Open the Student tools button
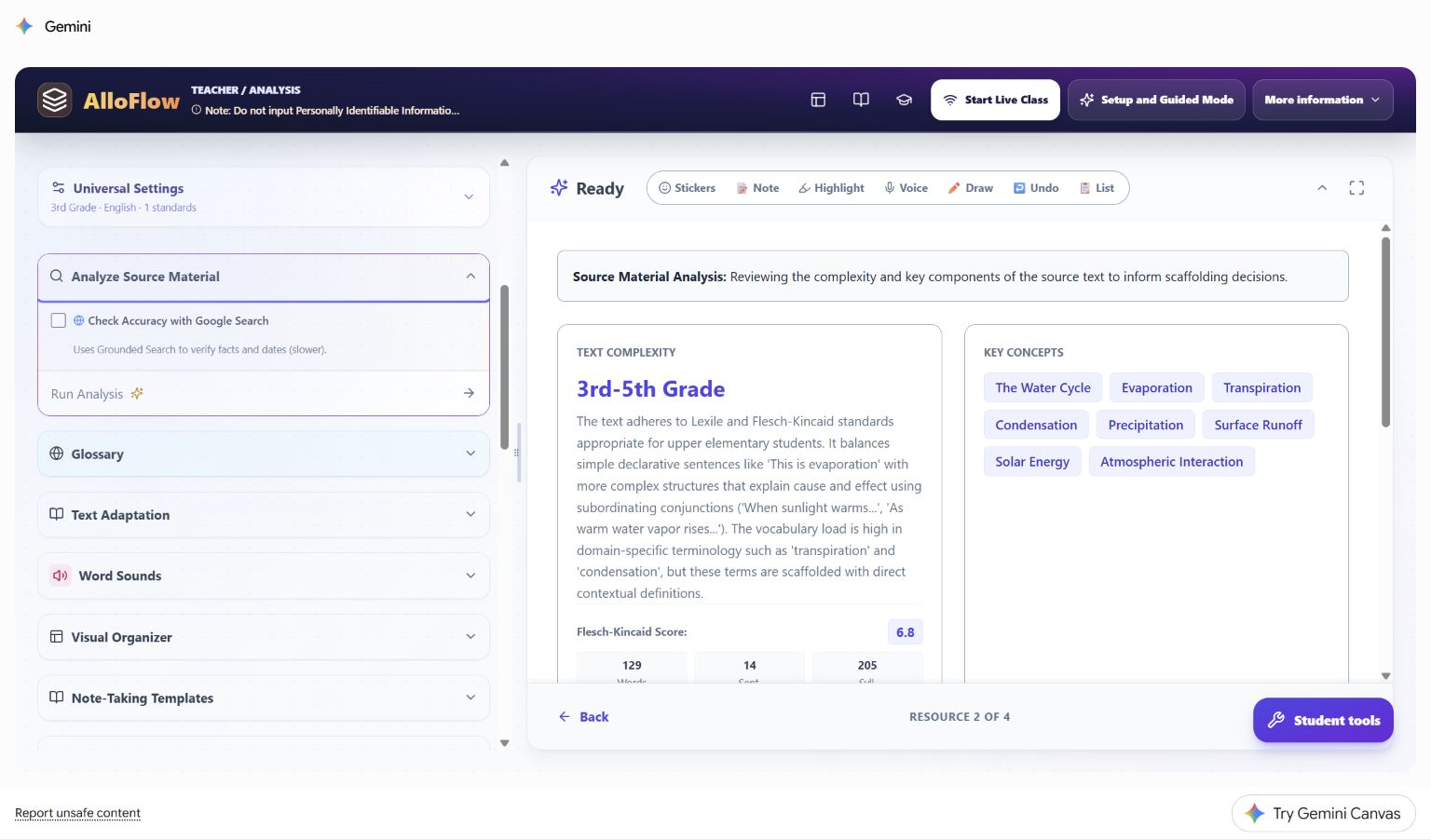Viewport: 1431px width, 840px height. tap(1323, 720)
